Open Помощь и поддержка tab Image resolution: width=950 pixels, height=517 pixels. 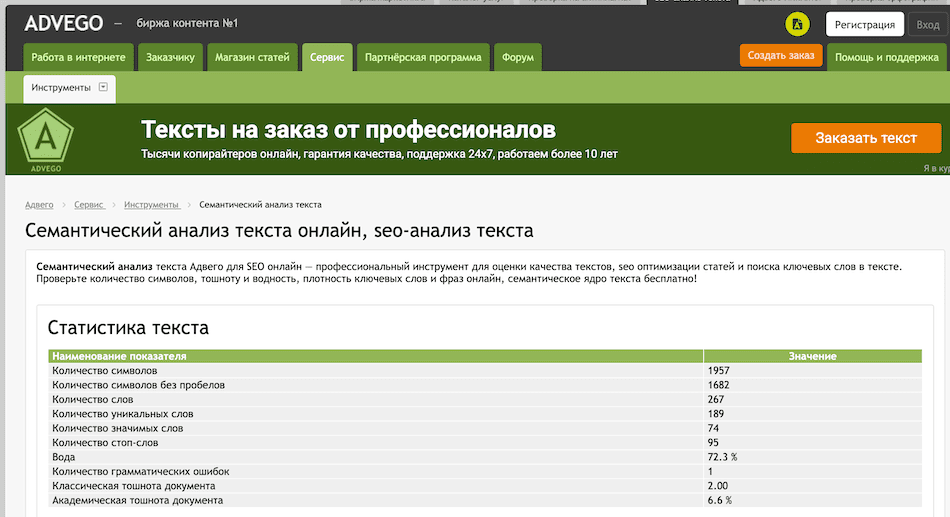point(886,57)
